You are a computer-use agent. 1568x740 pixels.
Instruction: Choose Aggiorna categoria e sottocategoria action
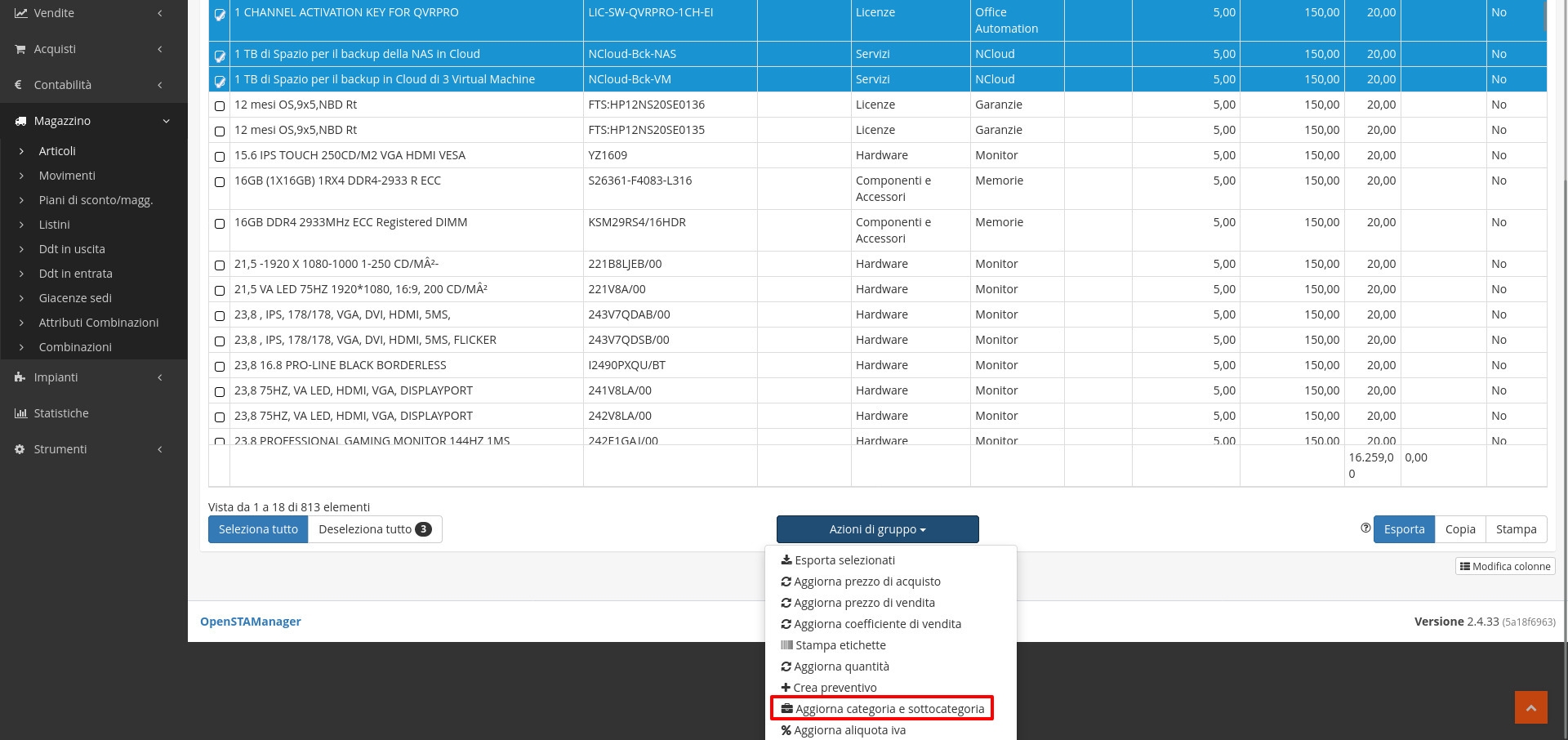[882, 709]
